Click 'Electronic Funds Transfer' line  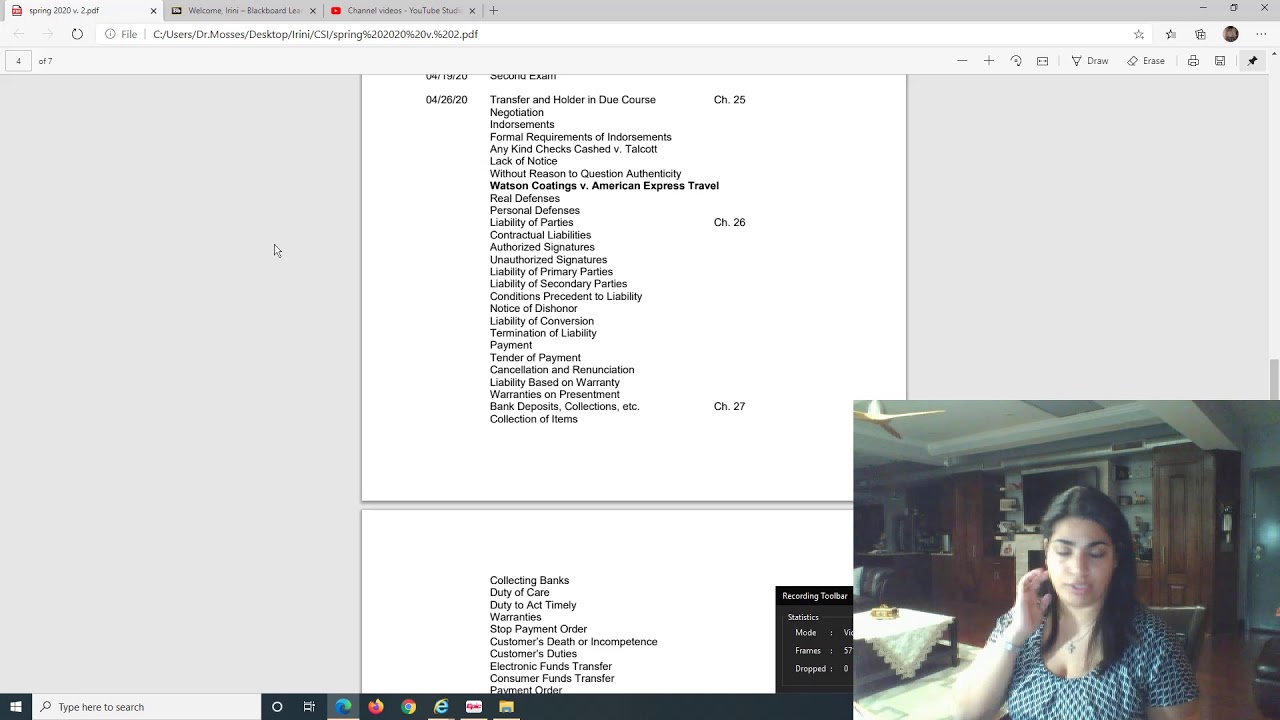[551, 667]
